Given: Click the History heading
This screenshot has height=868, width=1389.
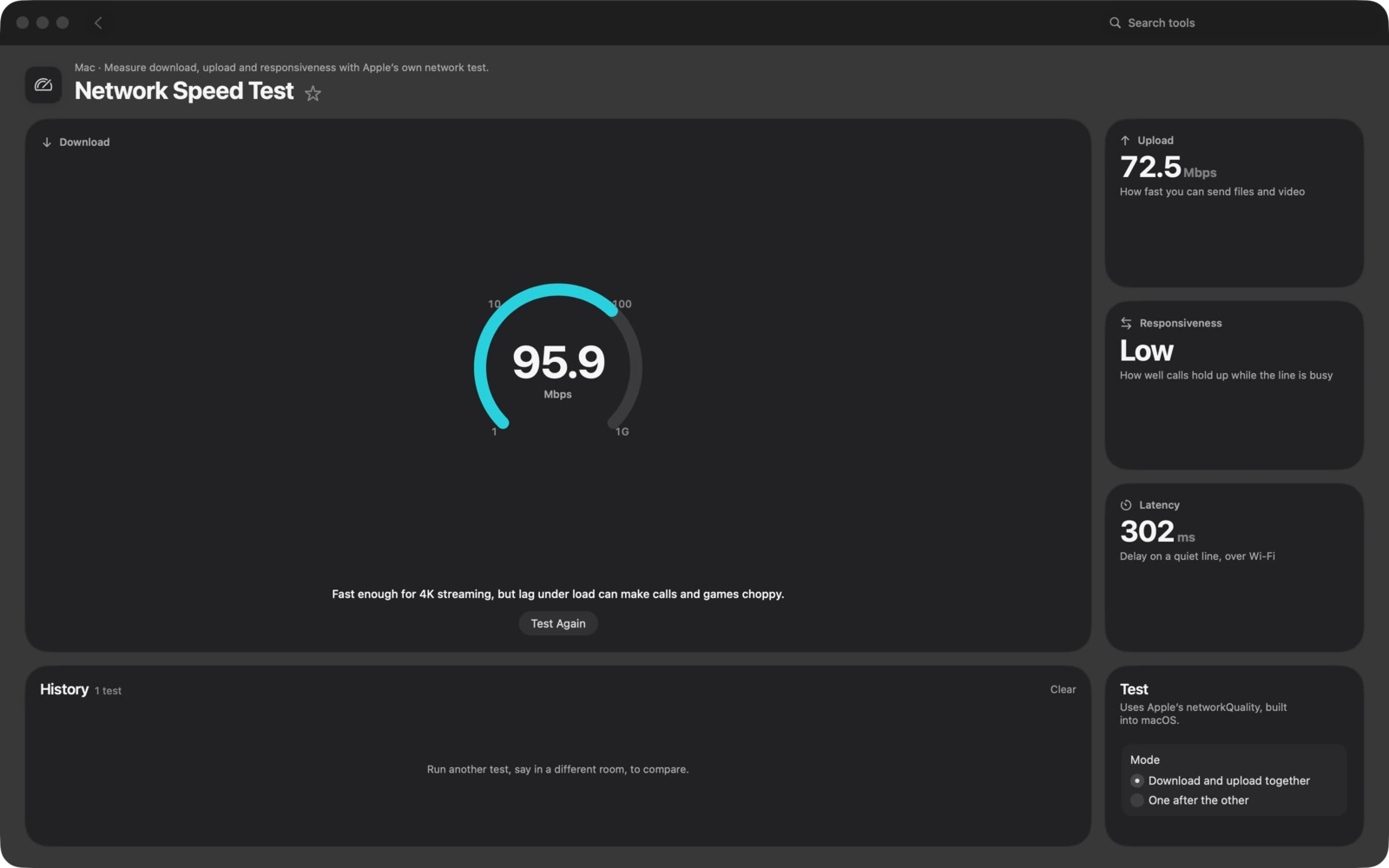Looking at the screenshot, I should point(64,689).
